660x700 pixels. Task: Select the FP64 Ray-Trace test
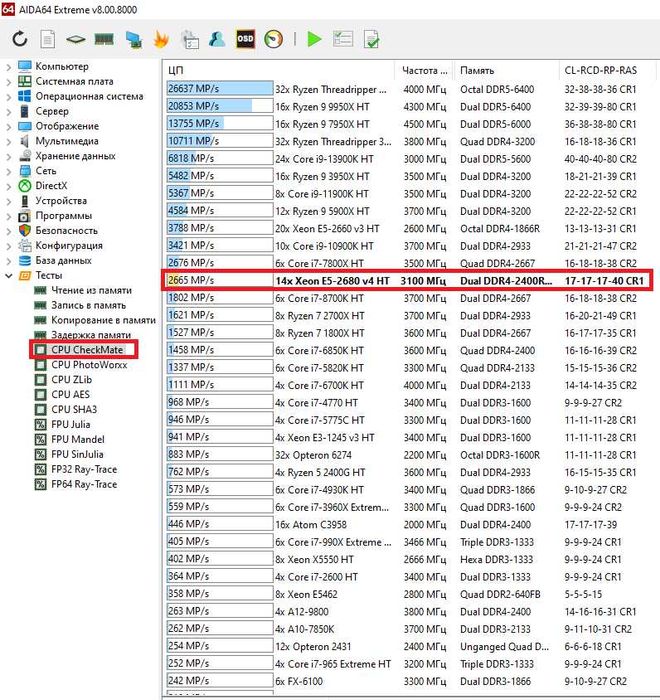(84, 484)
